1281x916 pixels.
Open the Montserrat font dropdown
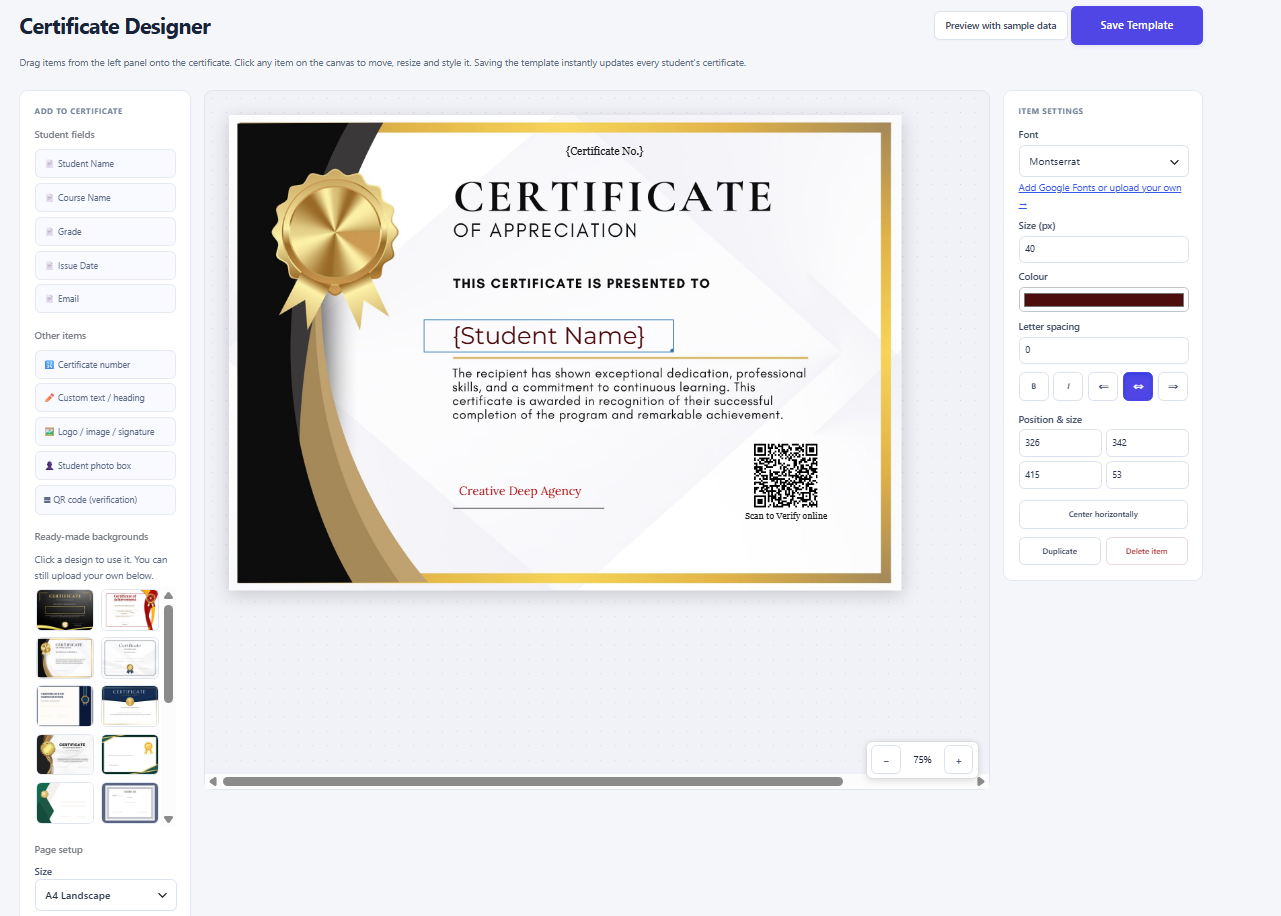[1103, 161]
